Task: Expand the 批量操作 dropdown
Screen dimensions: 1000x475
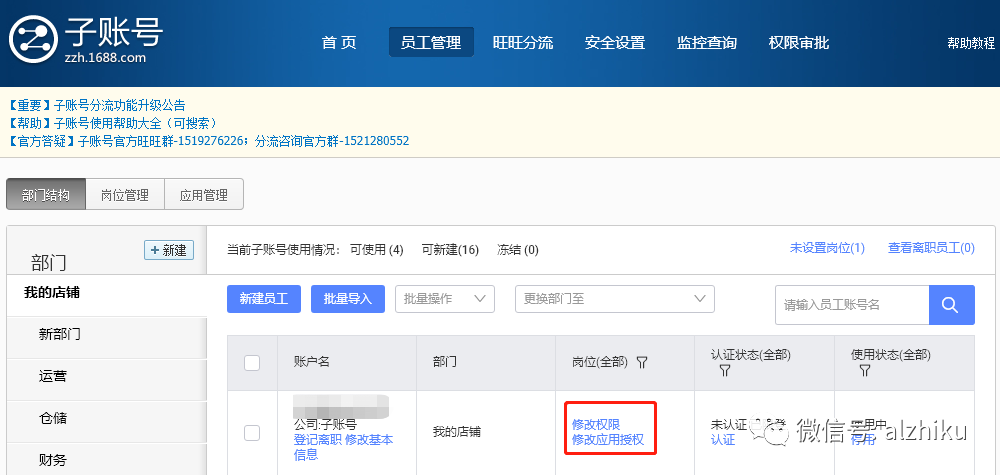Action: pos(445,299)
